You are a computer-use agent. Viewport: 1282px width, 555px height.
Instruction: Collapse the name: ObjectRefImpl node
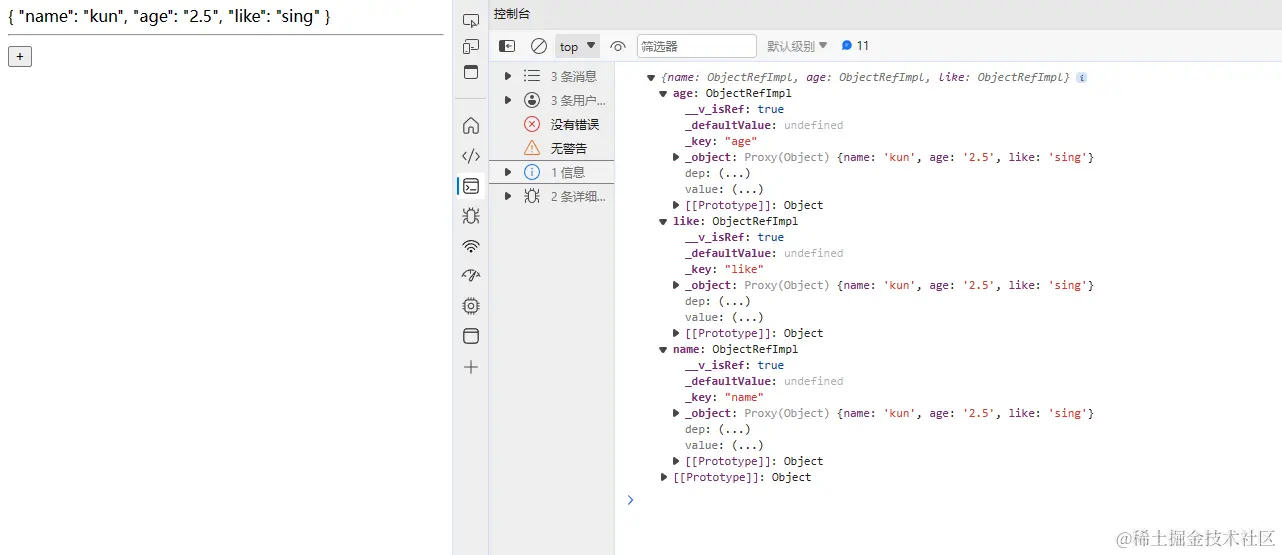(x=663, y=349)
